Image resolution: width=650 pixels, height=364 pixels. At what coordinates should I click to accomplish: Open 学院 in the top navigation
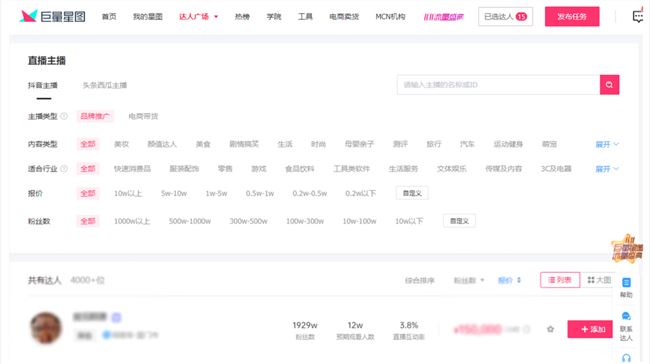274,17
